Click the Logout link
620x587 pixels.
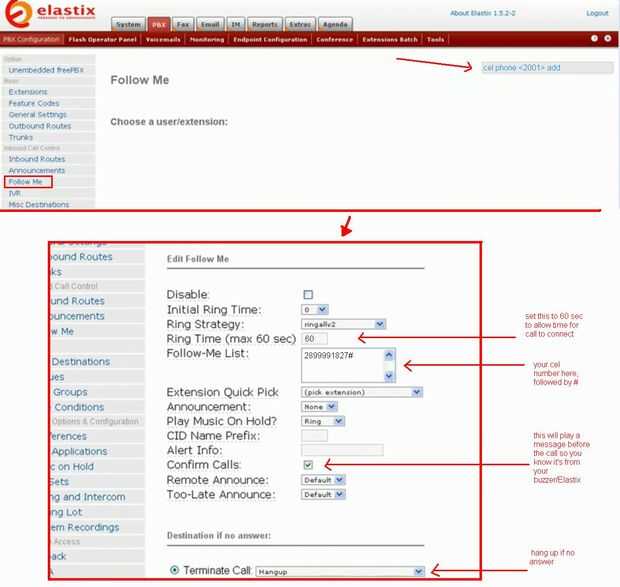(597, 13)
